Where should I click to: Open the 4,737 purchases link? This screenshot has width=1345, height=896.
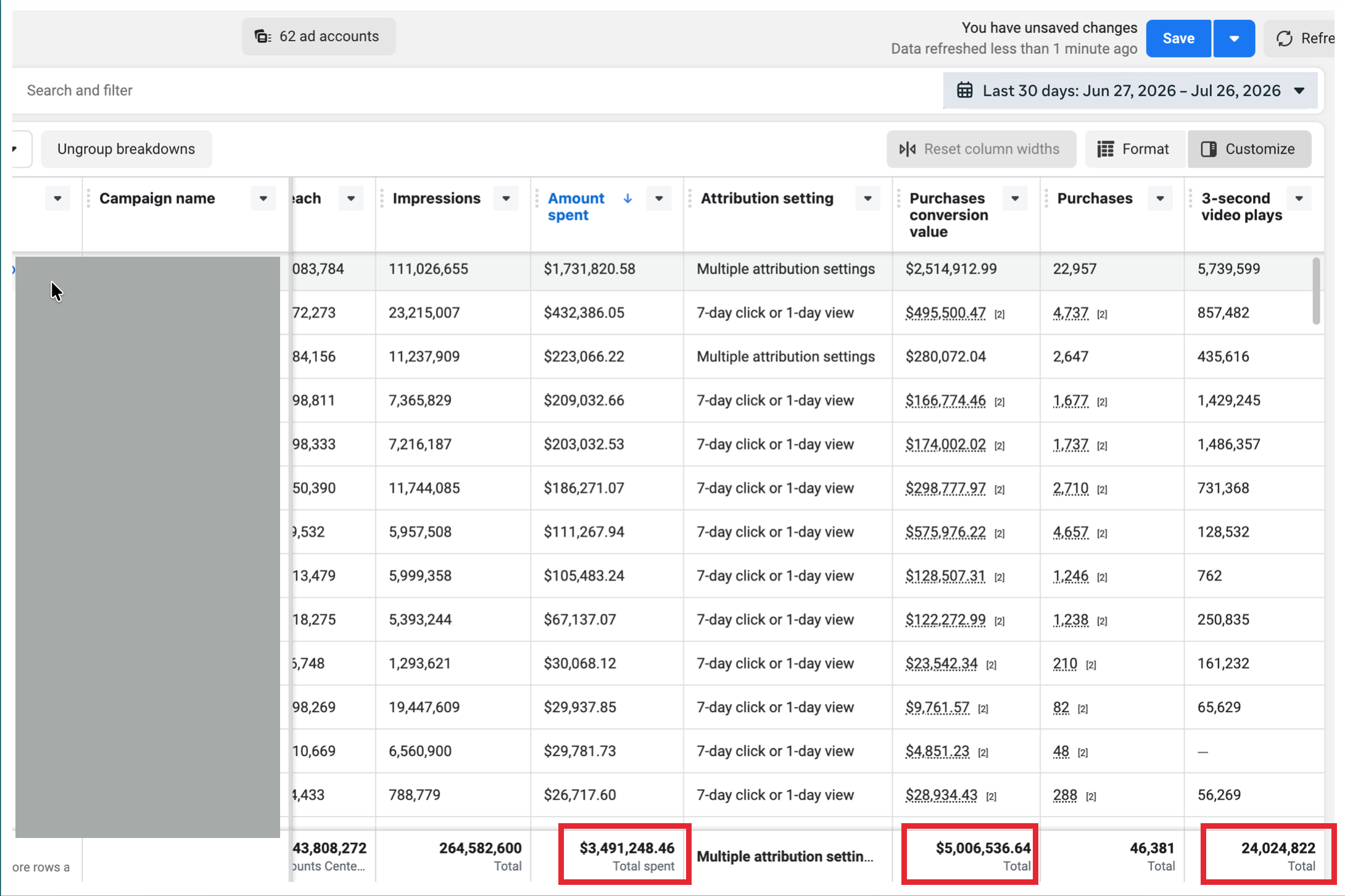[1070, 313]
